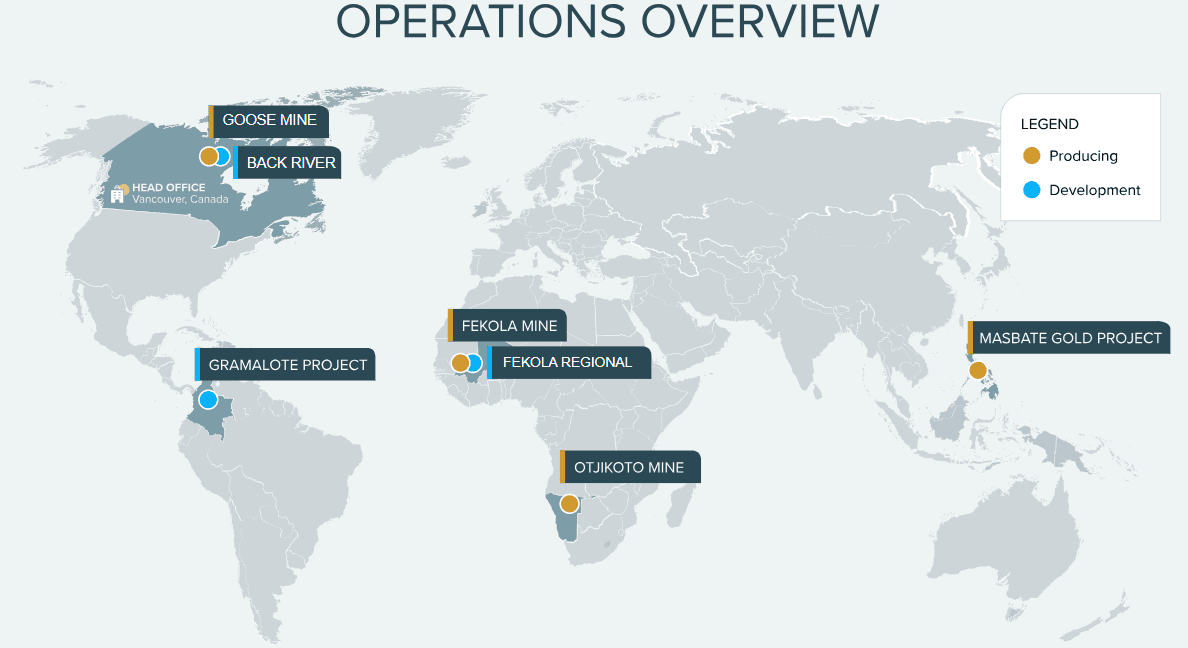This screenshot has width=1188, height=648.
Task: Select the gold Masbate marker in the Philippines
Action: [977, 371]
